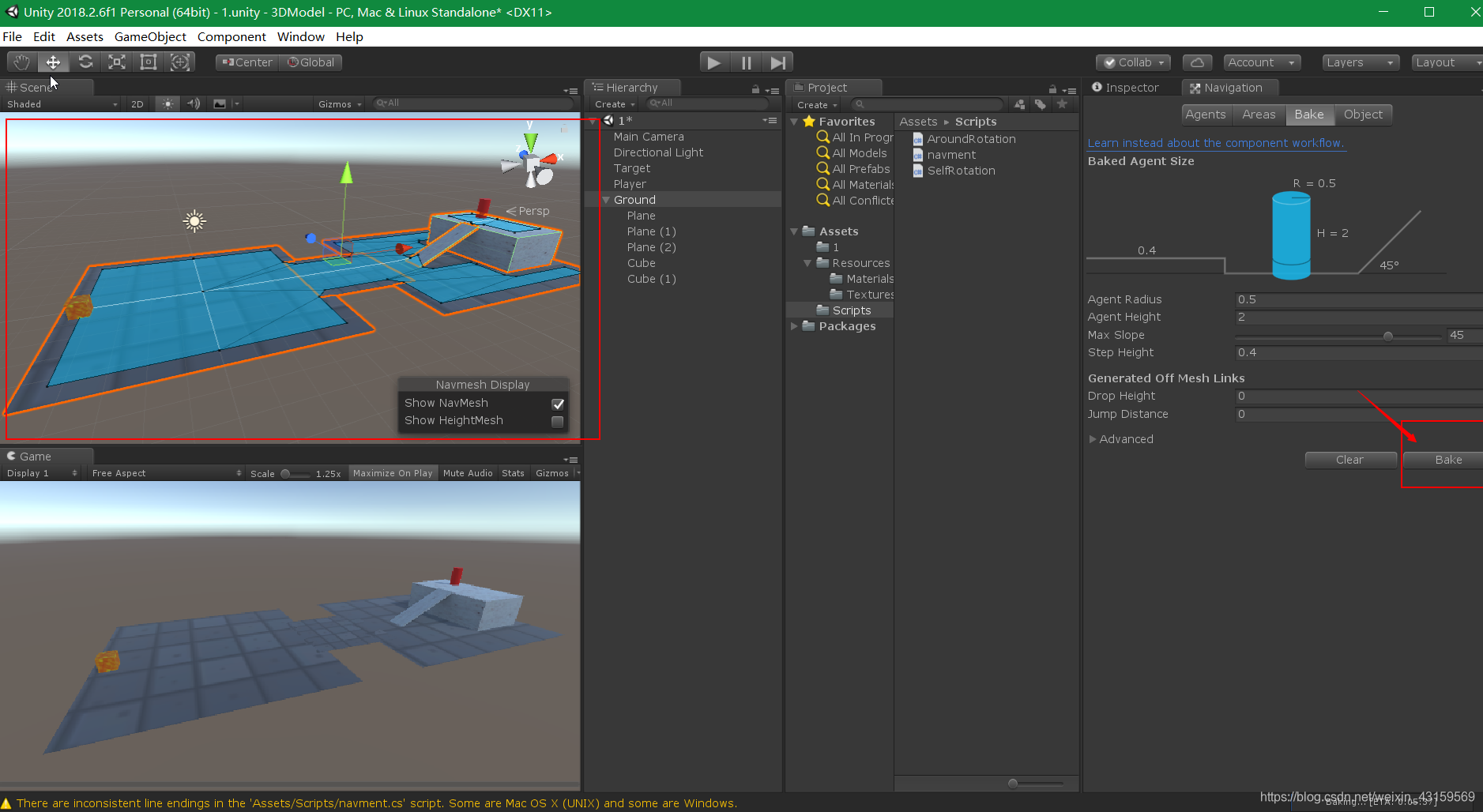
Task: Click Project search by type icon
Action: tap(1020, 104)
